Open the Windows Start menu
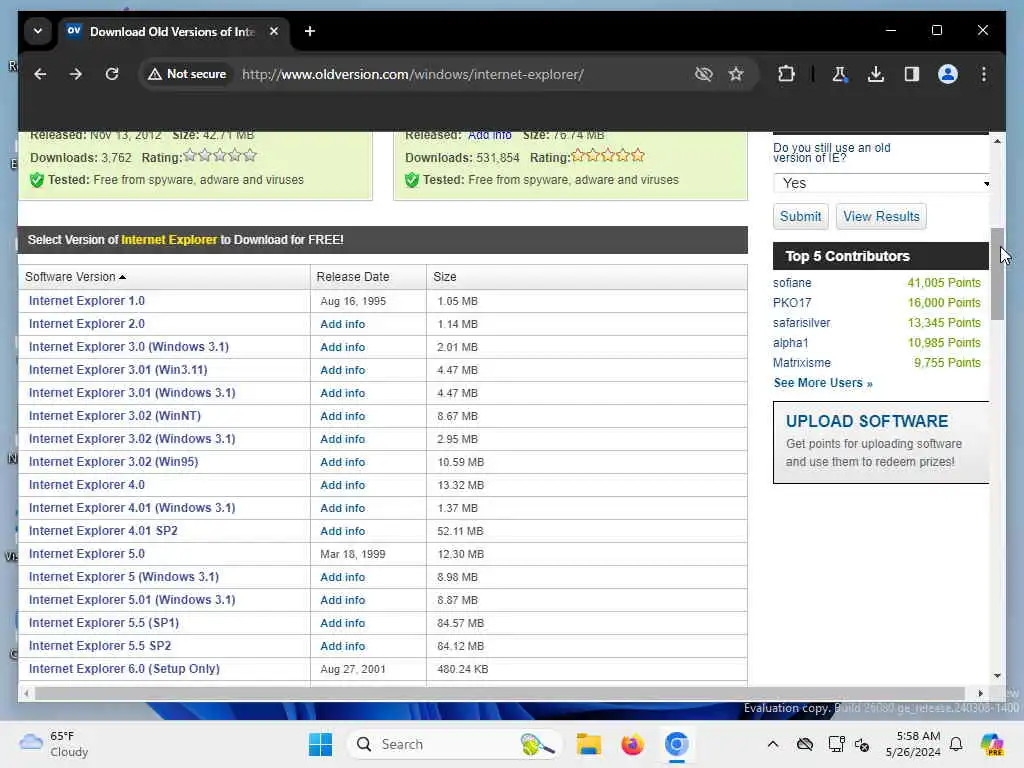The height and width of the screenshot is (768, 1024). point(320,744)
